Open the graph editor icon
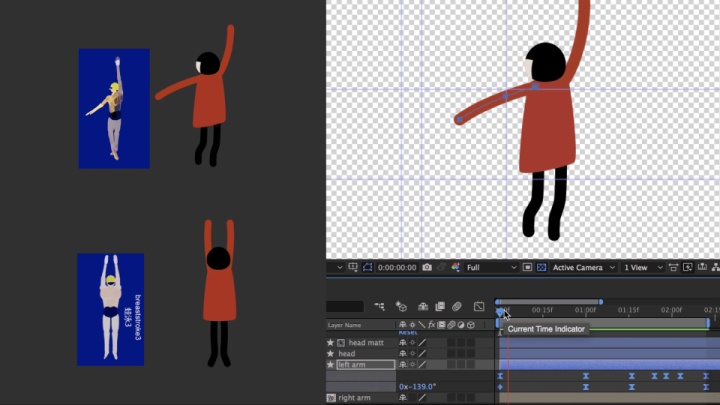720x405 pixels. click(479, 307)
